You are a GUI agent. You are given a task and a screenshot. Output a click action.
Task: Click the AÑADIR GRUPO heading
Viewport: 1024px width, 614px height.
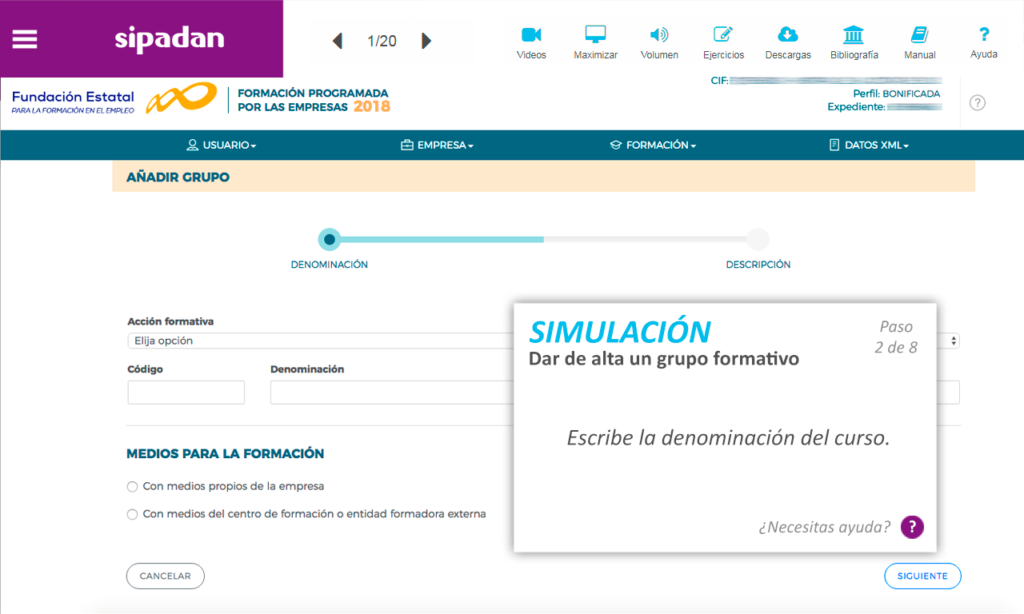[178, 177]
